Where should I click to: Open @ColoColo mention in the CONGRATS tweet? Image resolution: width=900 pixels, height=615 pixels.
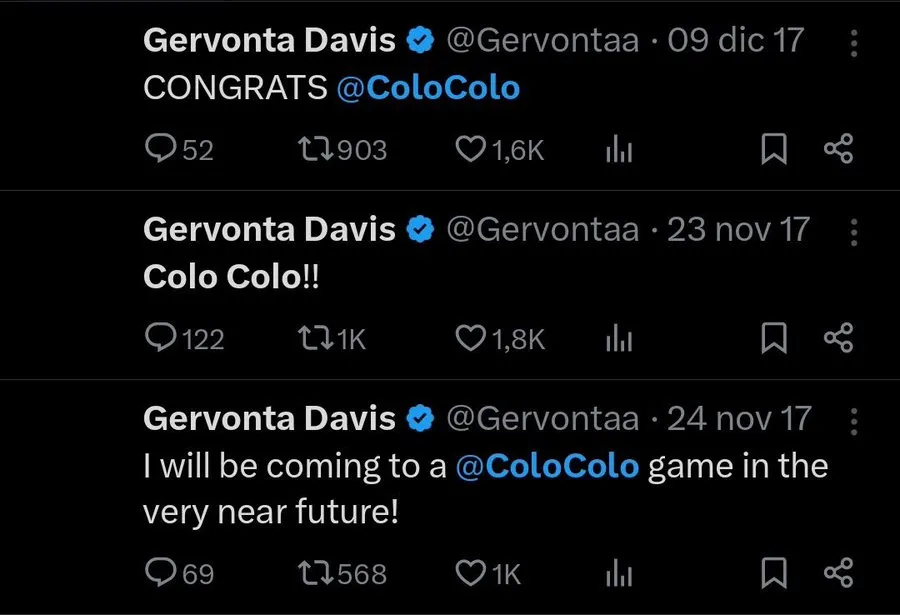(428, 88)
